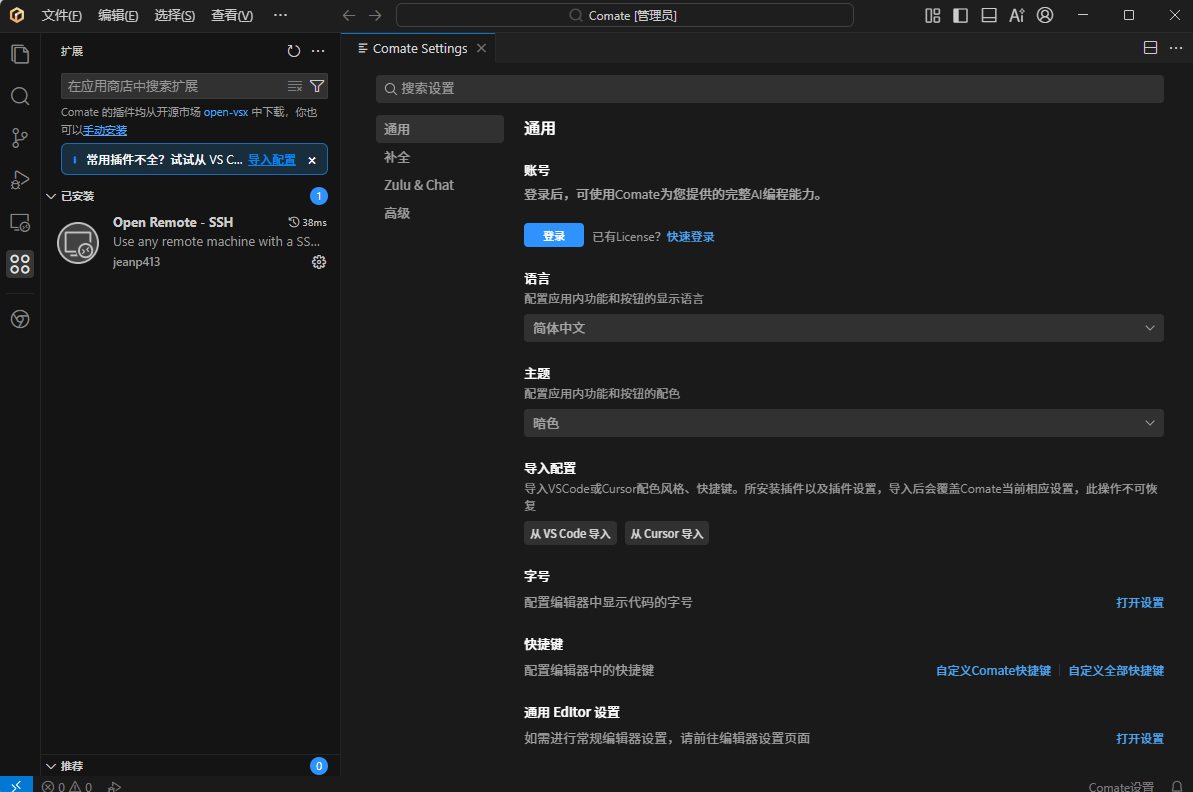
Task: Toggle the bottom panel visibility
Action: 989,15
